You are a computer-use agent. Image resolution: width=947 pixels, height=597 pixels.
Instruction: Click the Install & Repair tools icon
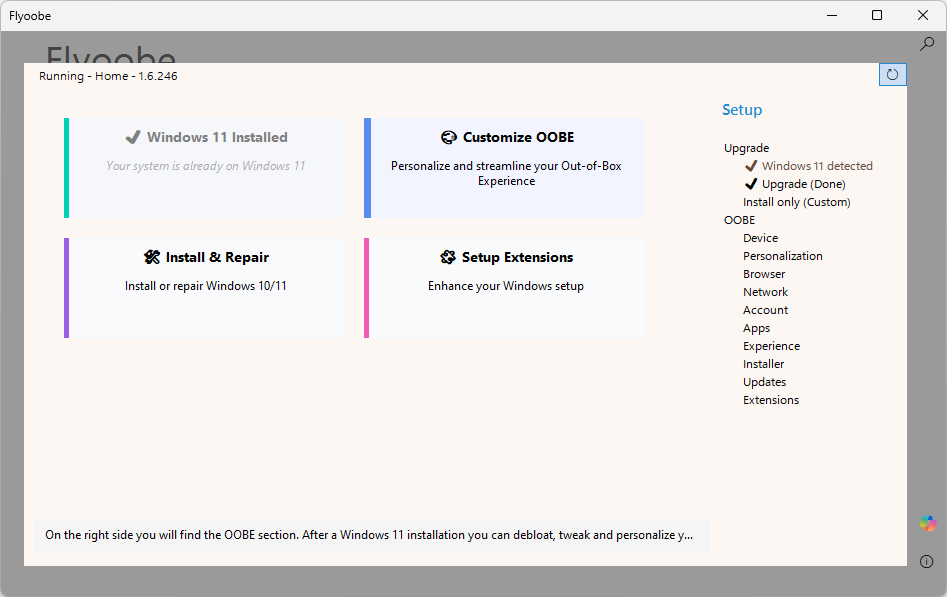tap(152, 257)
